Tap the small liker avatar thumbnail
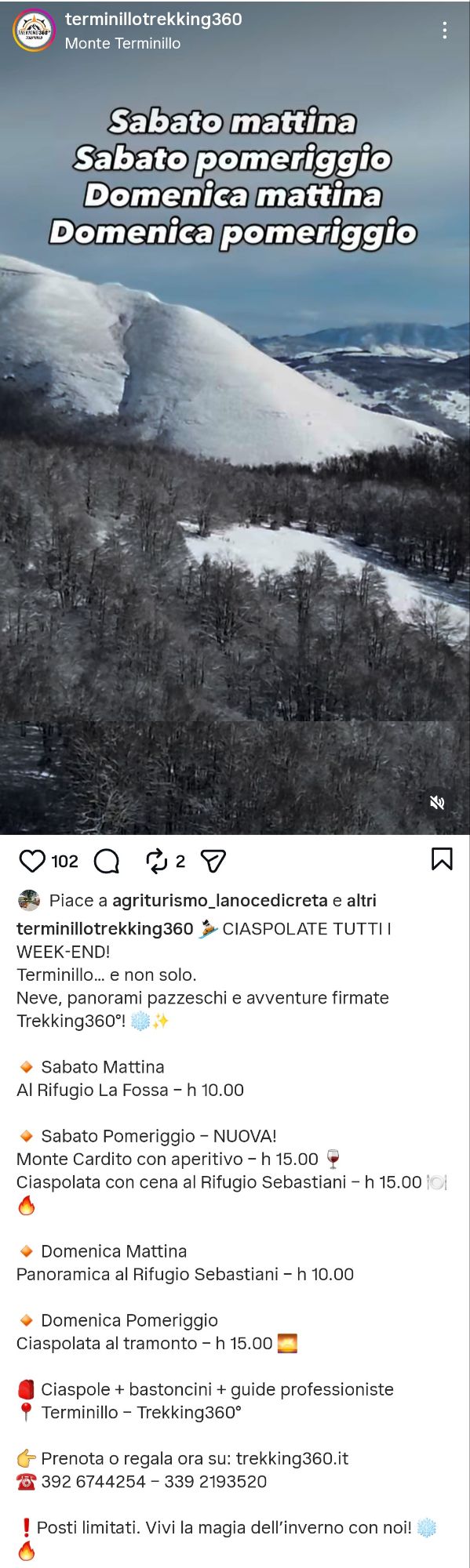Viewport: 470px width, 1568px height. pos(29,900)
